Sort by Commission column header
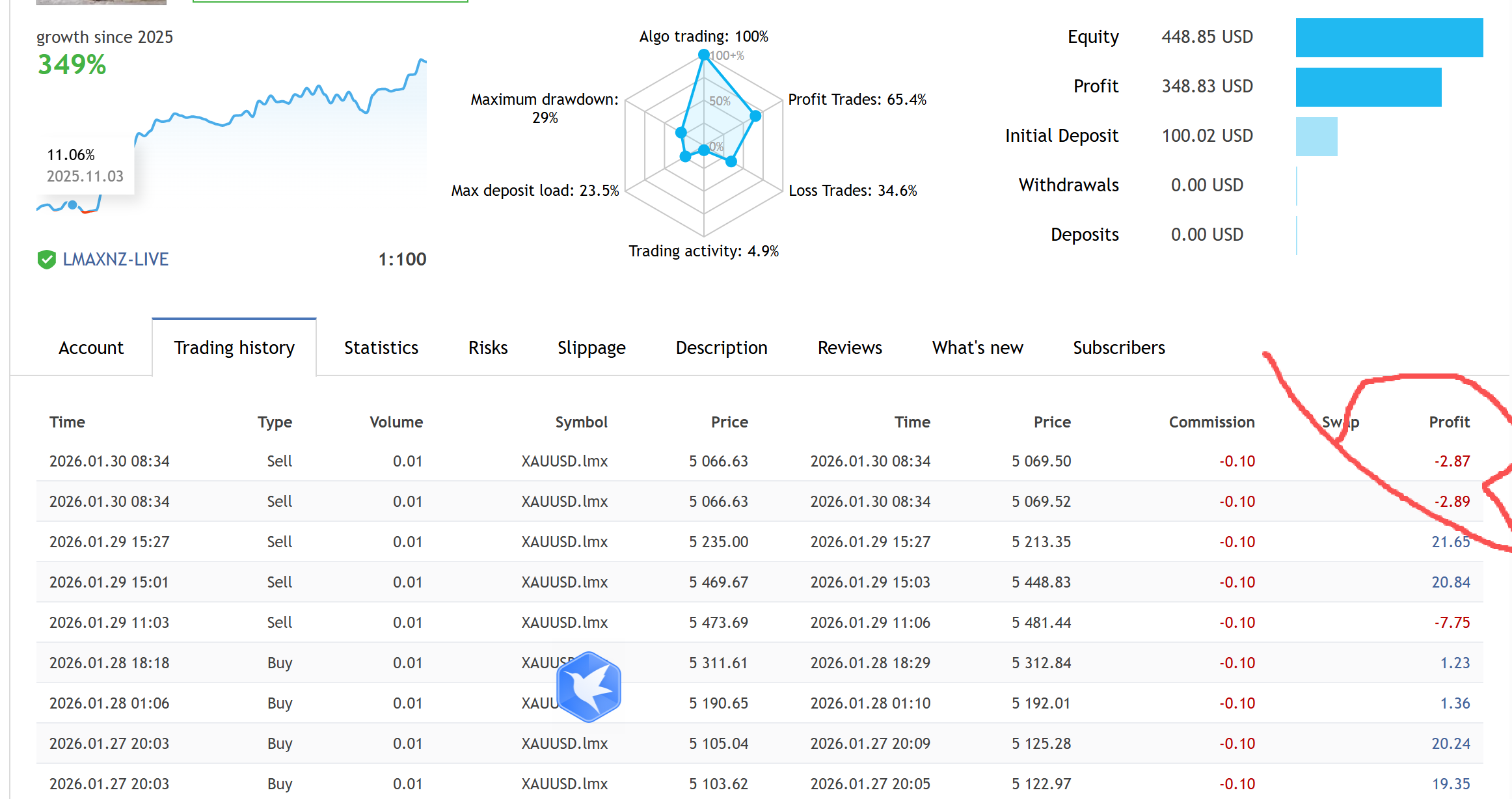This screenshot has width=1512, height=799. [x=1211, y=422]
